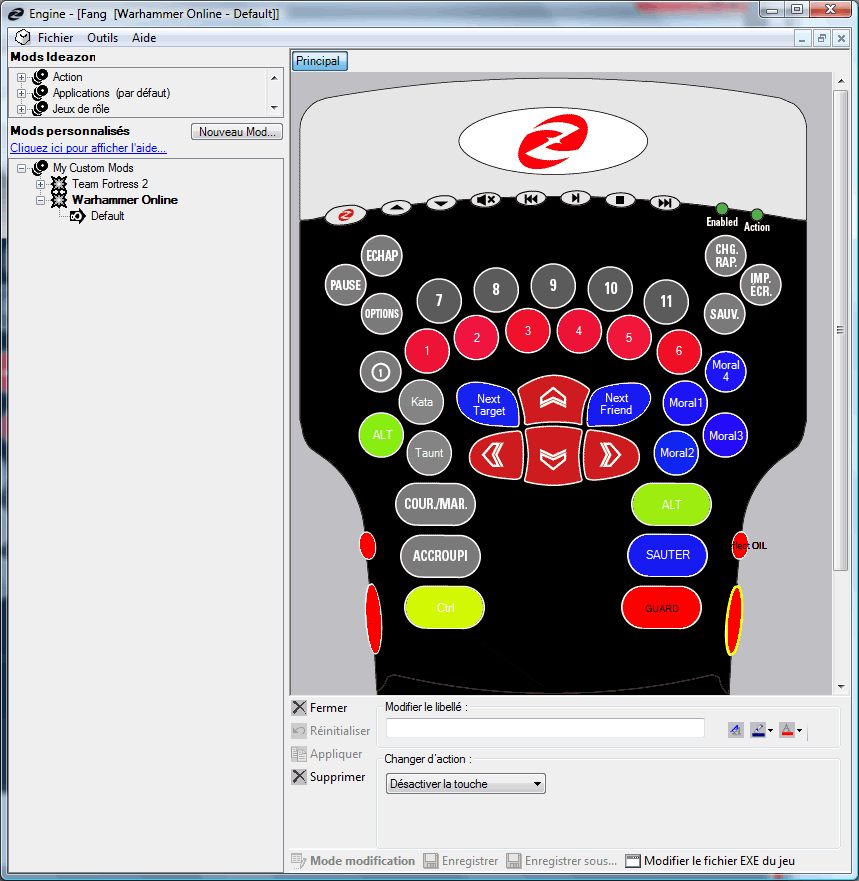Viewport: 859px width, 881px height.
Task: Select the Next Friend blue key
Action: pos(618,404)
